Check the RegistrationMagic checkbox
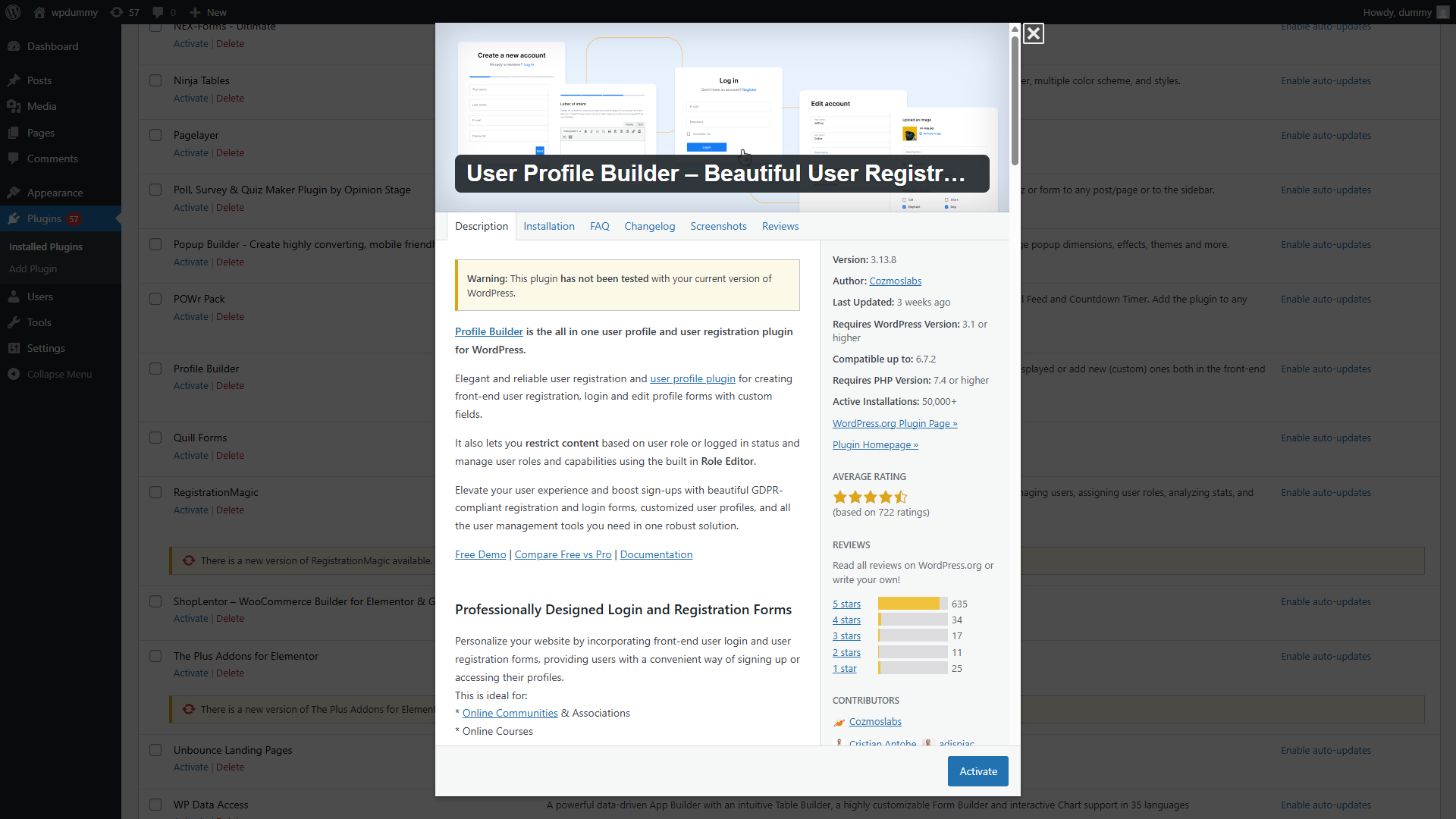 [155, 492]
